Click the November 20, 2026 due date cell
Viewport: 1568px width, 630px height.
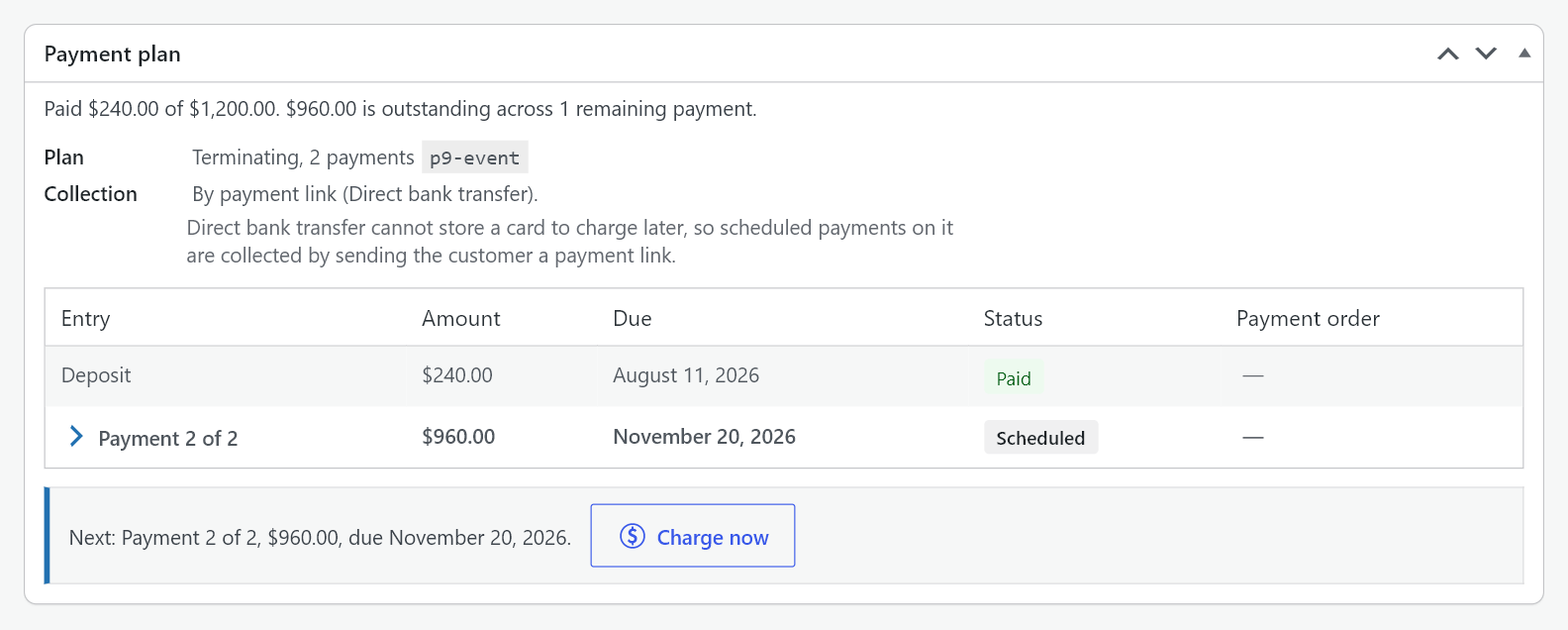pos(704,437)
